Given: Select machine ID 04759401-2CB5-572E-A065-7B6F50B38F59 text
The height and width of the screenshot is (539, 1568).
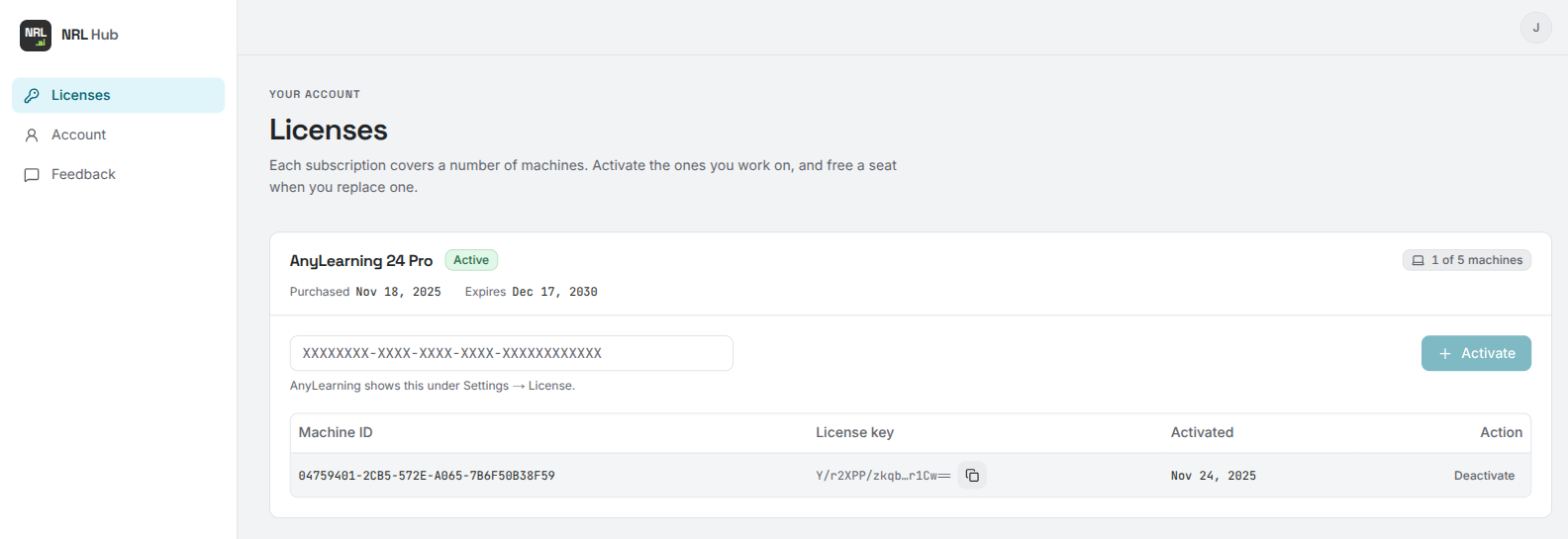Looking at the screenshot, I should point(427,476).
